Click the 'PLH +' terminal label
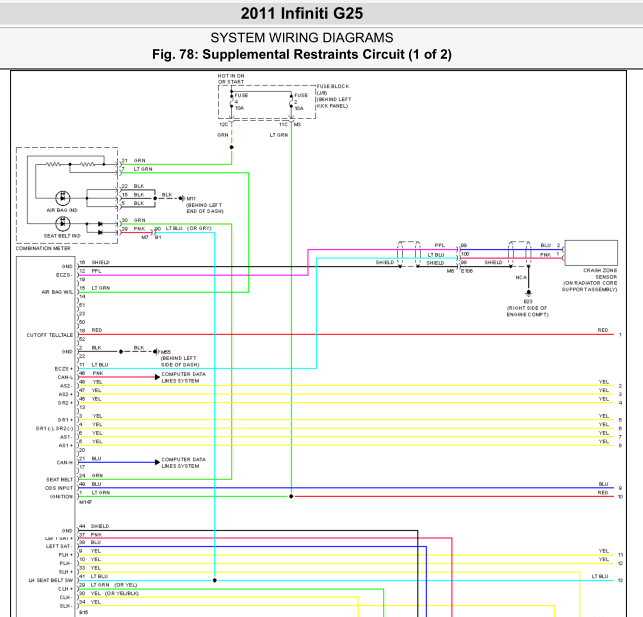 click(x=66, y=555)
